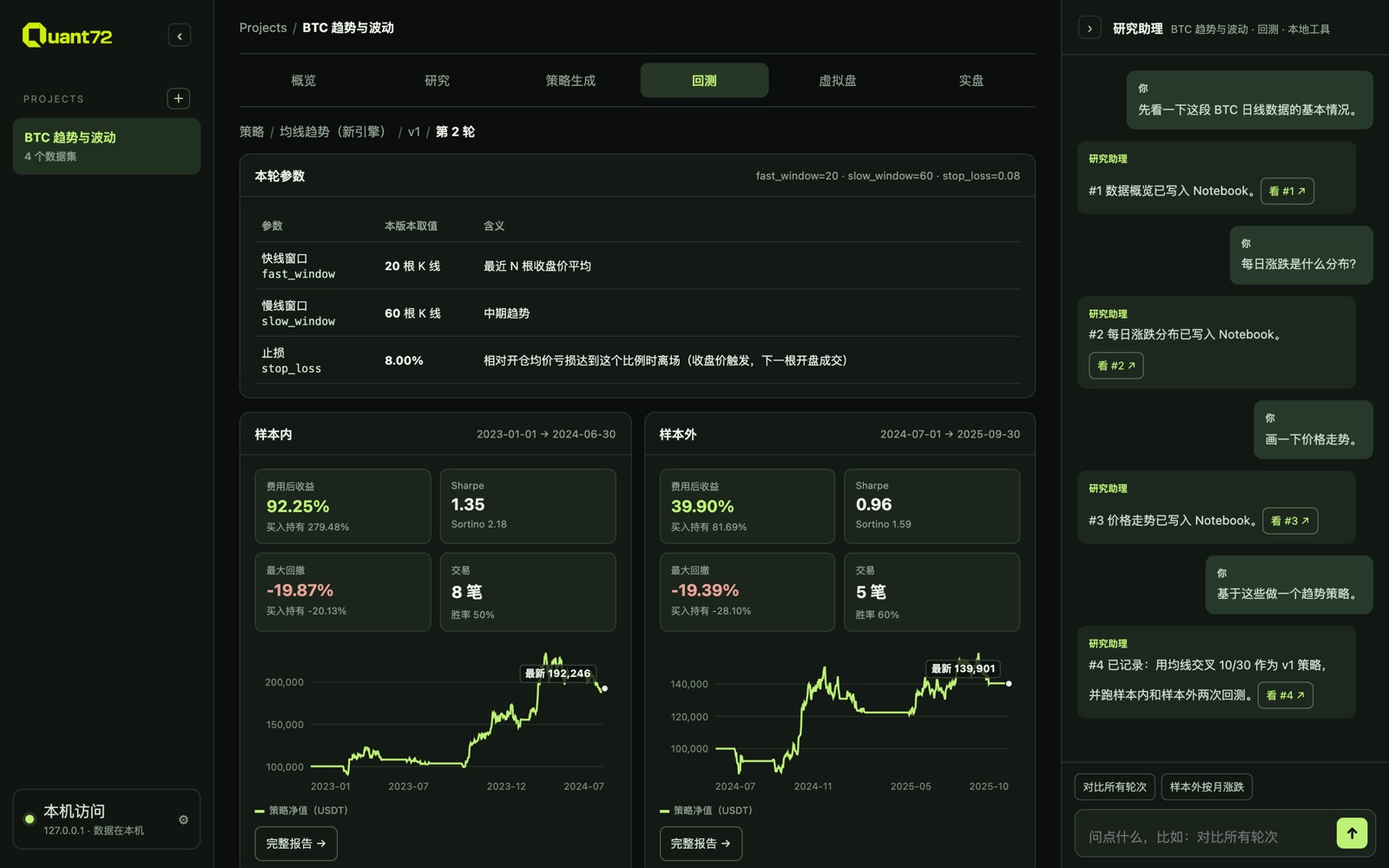The height and width of the screenshot is (868, 1389).
Task: Collapse the left sidebar with chevron button
Action: (180, 36)
